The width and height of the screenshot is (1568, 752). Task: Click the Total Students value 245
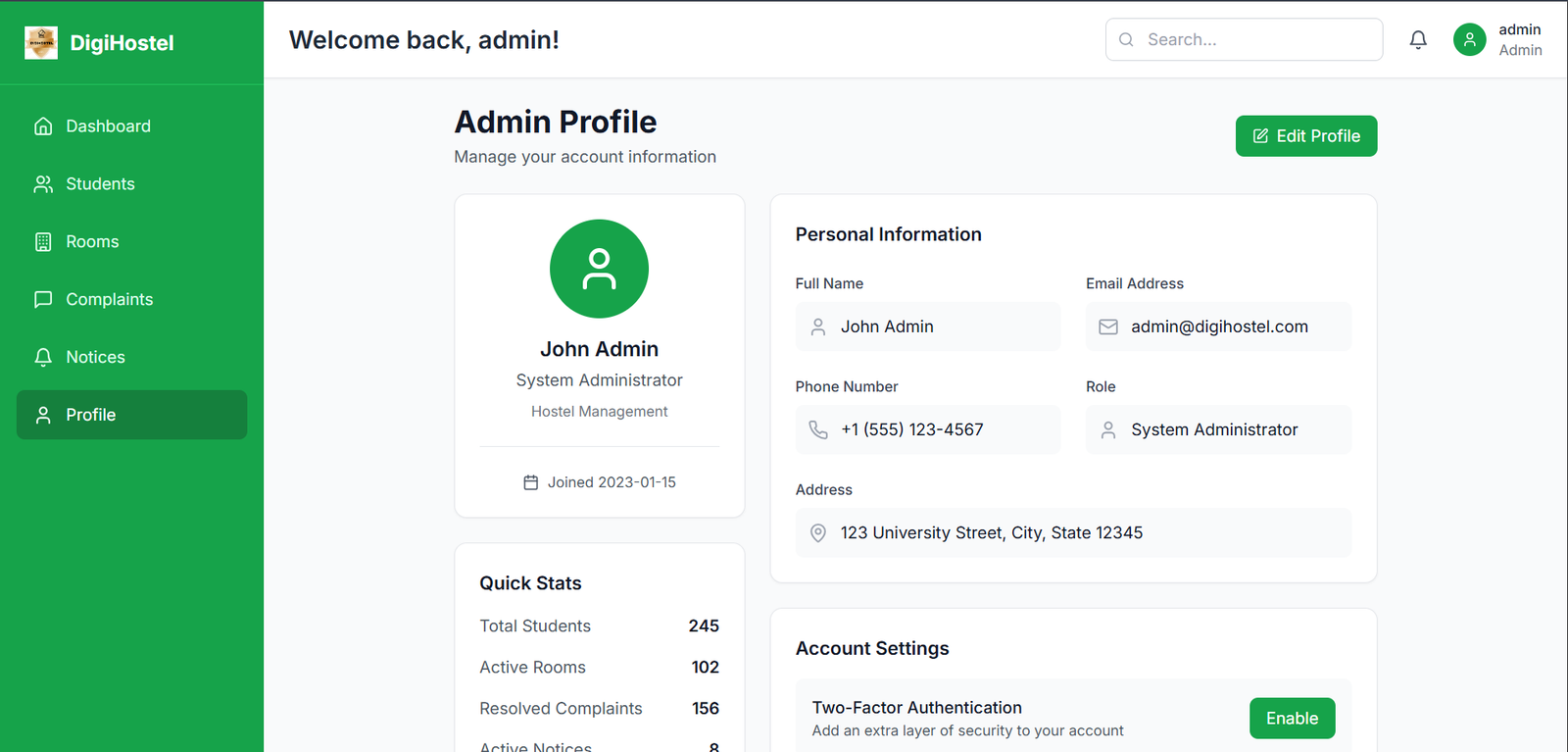[x=704, y=627]
